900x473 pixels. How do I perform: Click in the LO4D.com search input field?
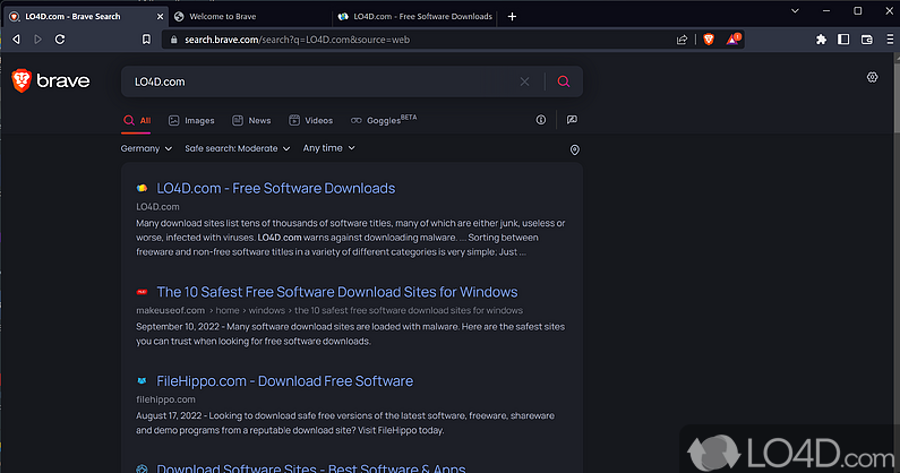(321, 82)
